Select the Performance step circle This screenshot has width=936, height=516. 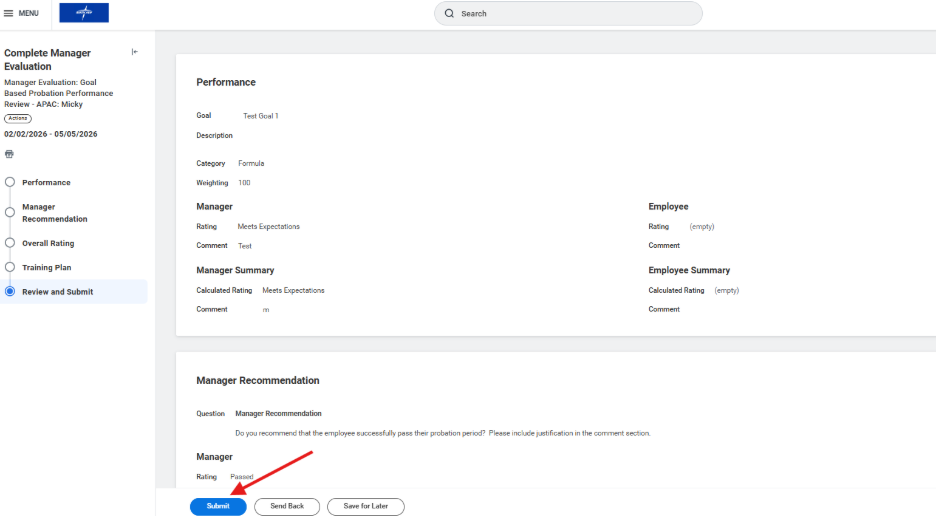pos(10,182)
